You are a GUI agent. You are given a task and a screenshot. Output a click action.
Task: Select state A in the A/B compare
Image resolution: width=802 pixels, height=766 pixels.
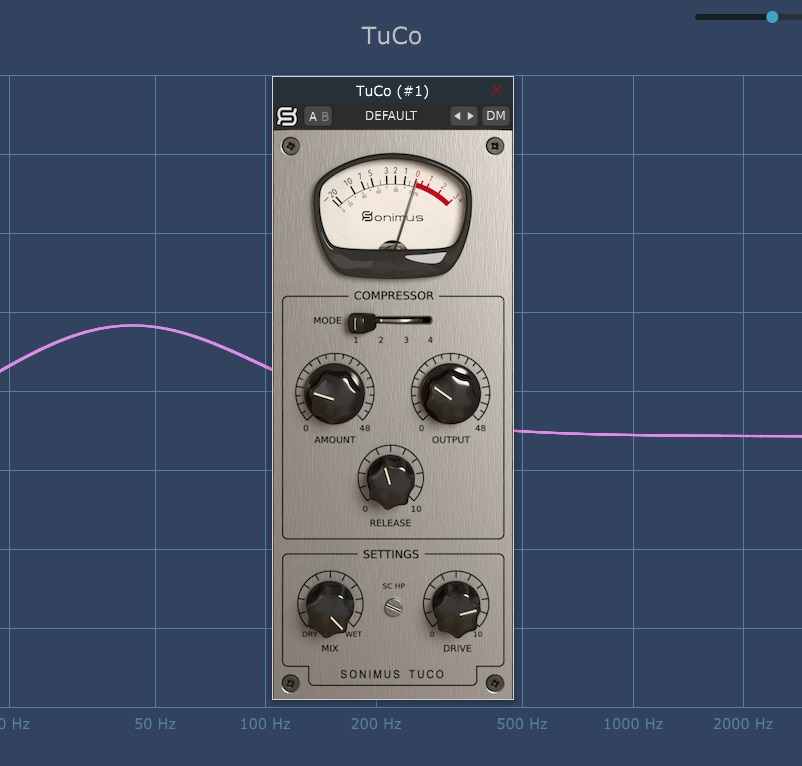(313, 117)
